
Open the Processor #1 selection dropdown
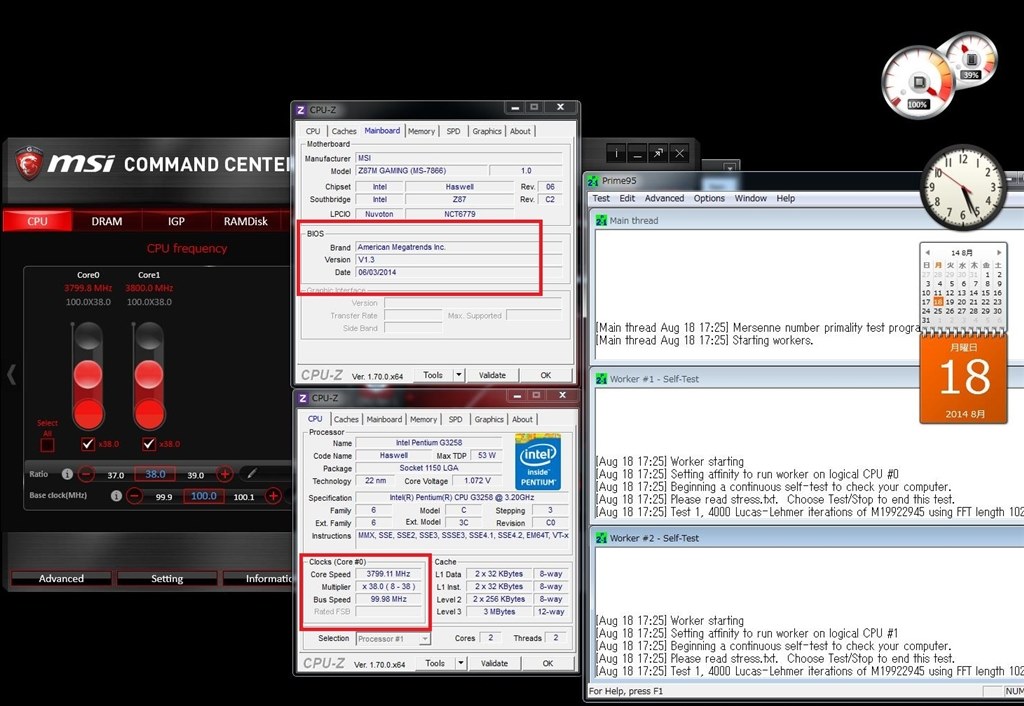425,638
